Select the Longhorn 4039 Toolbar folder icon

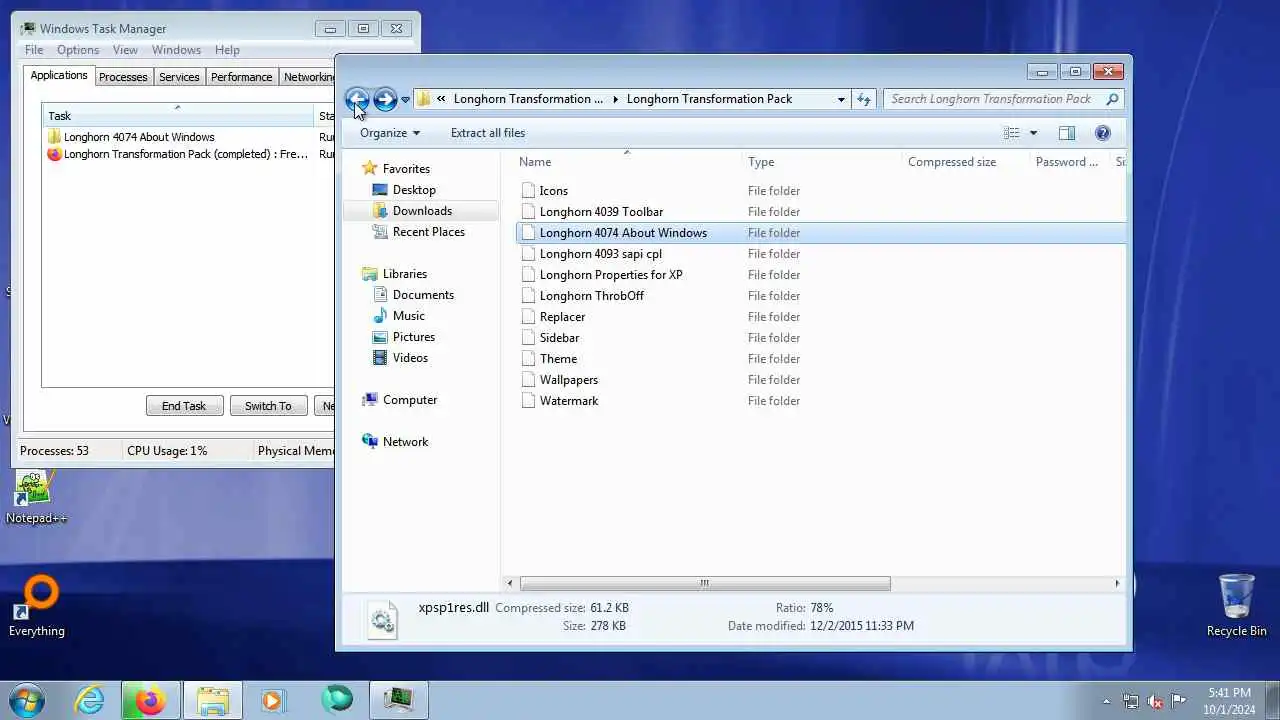coord(529,212)
